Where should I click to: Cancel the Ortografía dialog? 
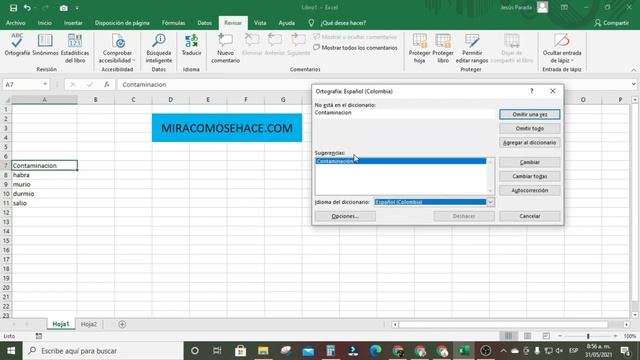[x=530, y=216]
